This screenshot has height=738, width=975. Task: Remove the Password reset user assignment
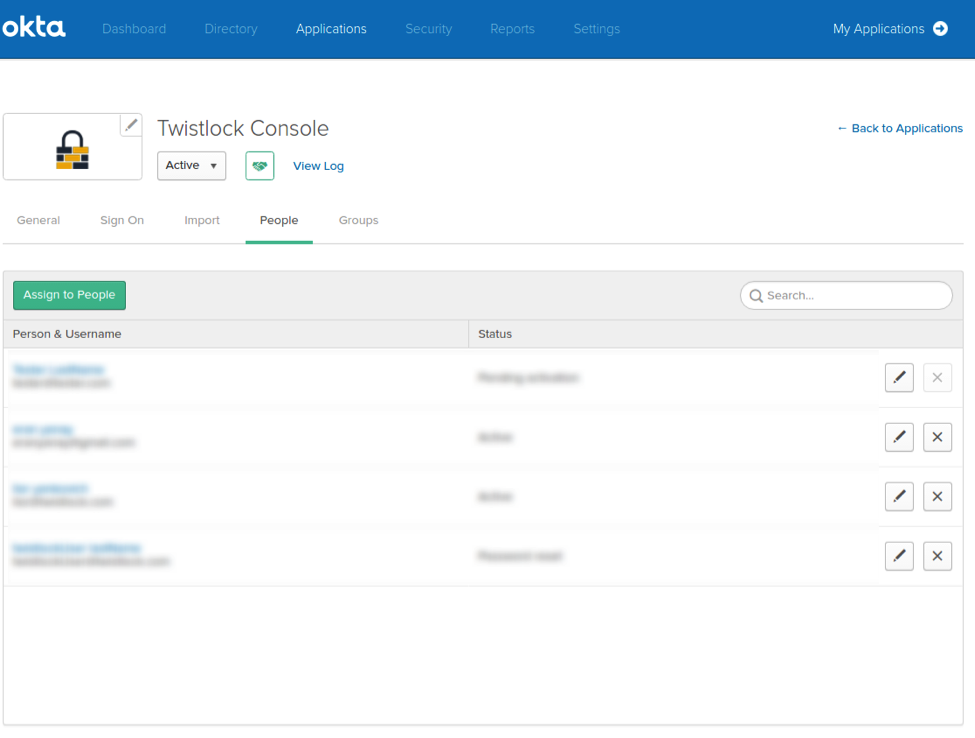[937, 556]
